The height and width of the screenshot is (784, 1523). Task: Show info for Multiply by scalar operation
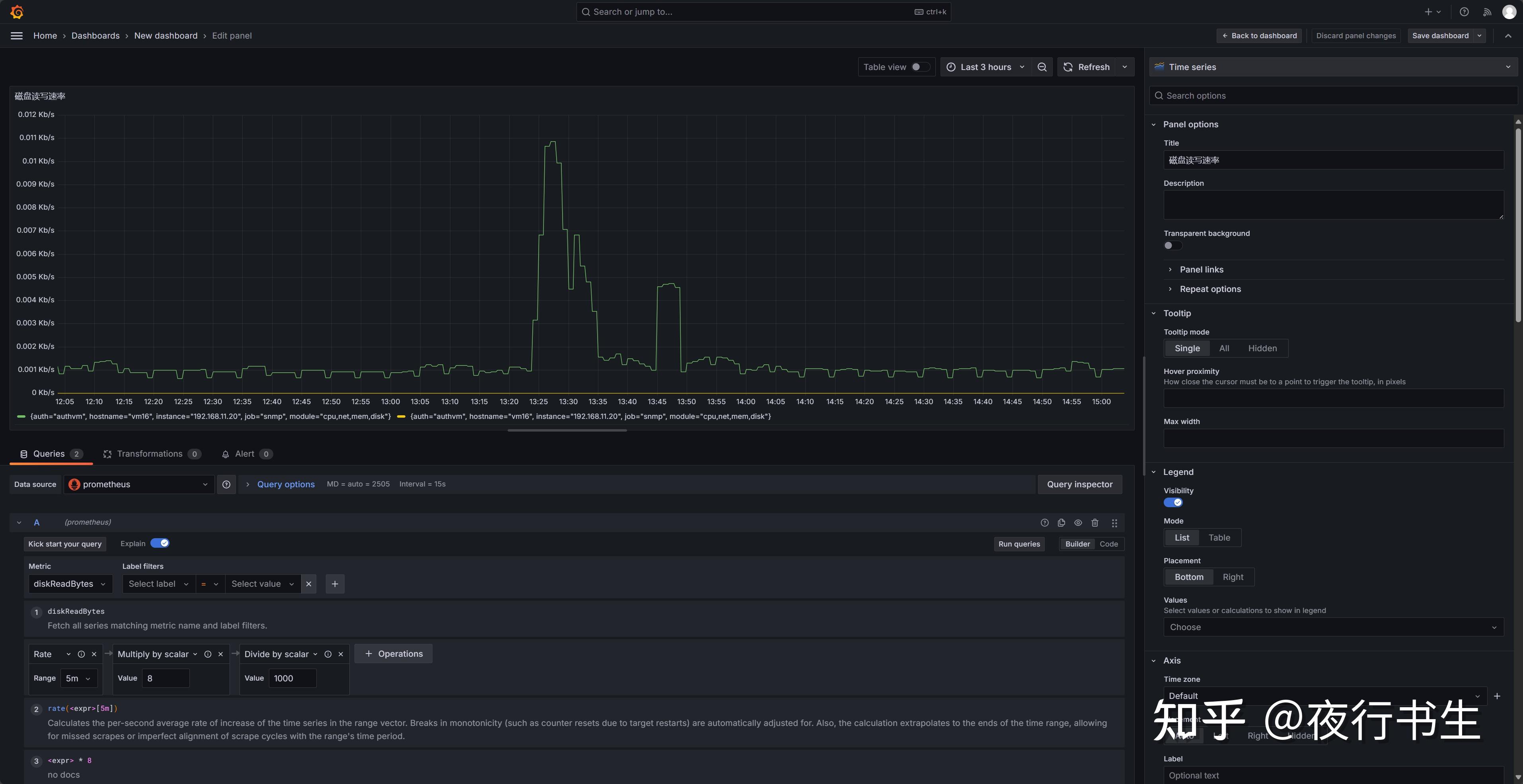pos(208,654)
